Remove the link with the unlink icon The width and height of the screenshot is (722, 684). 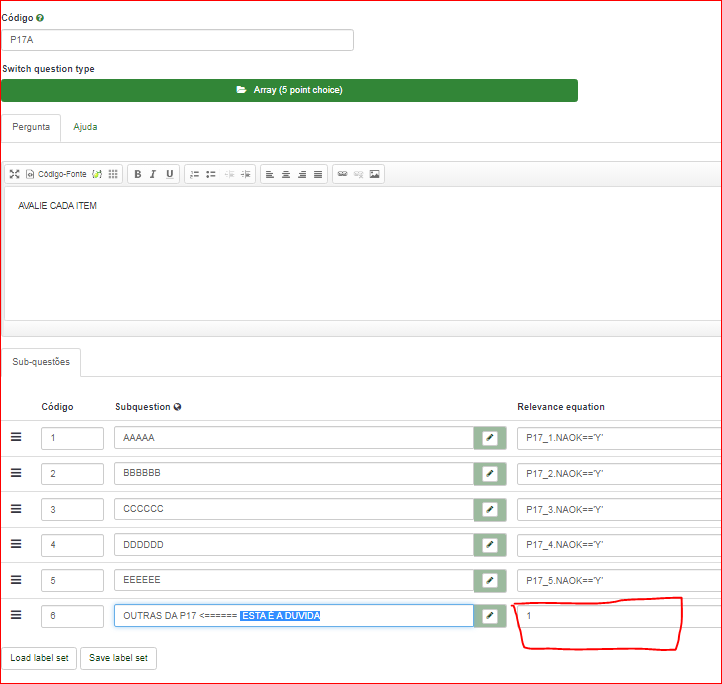click(x=358, y=174)
